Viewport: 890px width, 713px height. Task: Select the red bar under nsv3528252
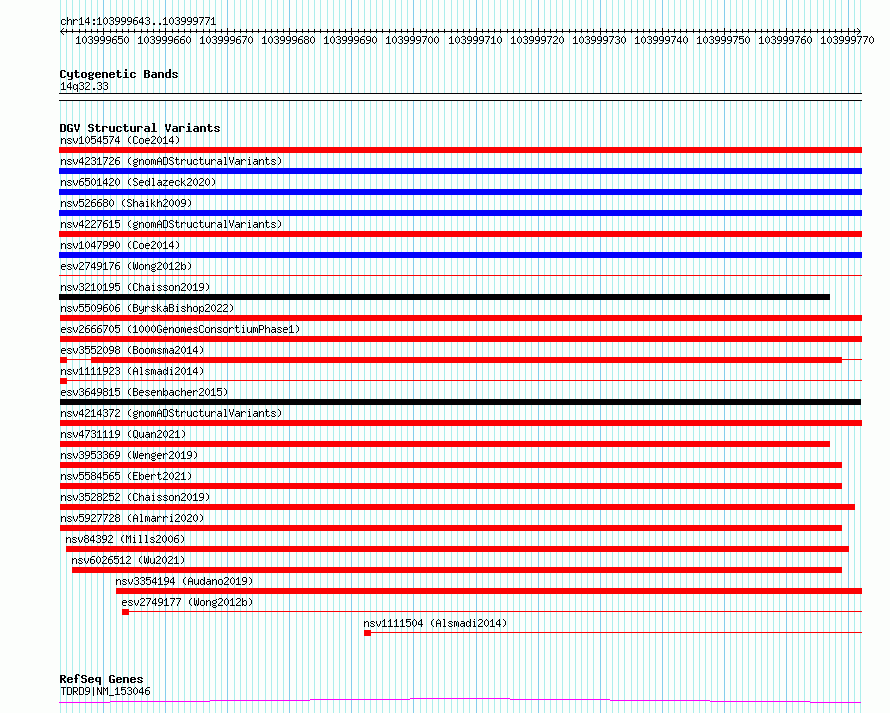[457, 507]
